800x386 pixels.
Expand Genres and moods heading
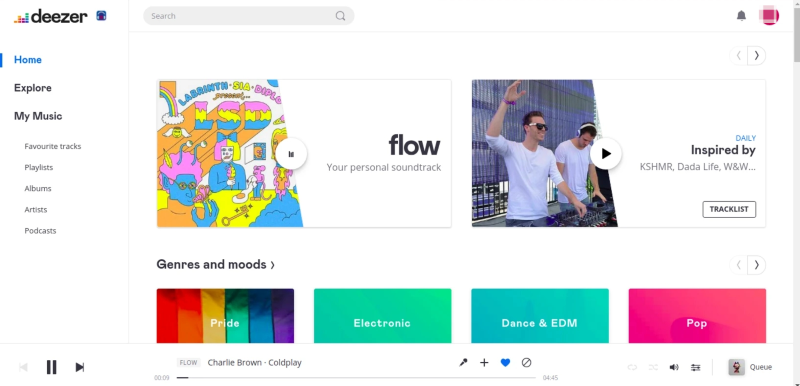coord(215,265)
